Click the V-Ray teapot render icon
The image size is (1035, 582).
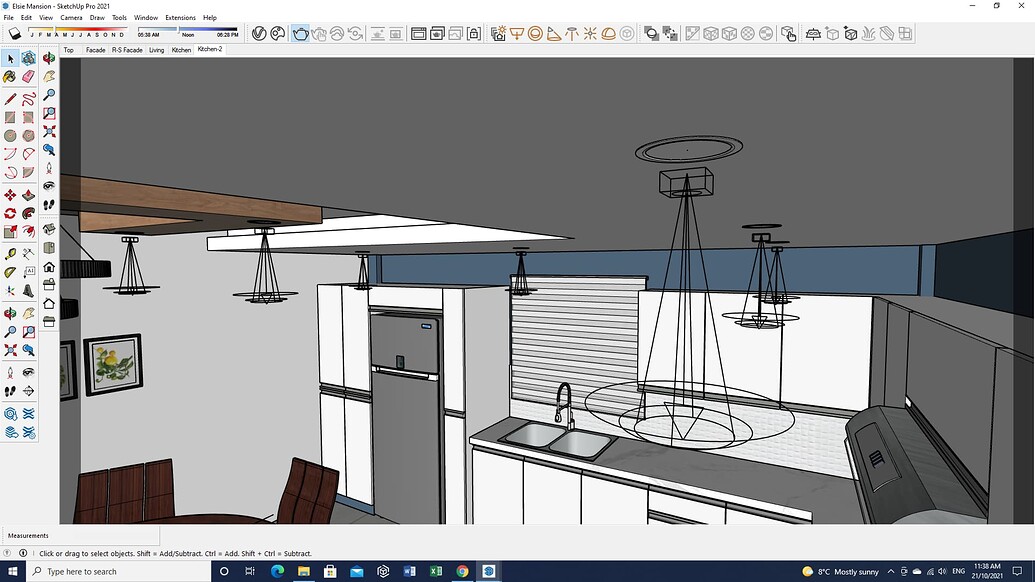click(x=300, y=33)
